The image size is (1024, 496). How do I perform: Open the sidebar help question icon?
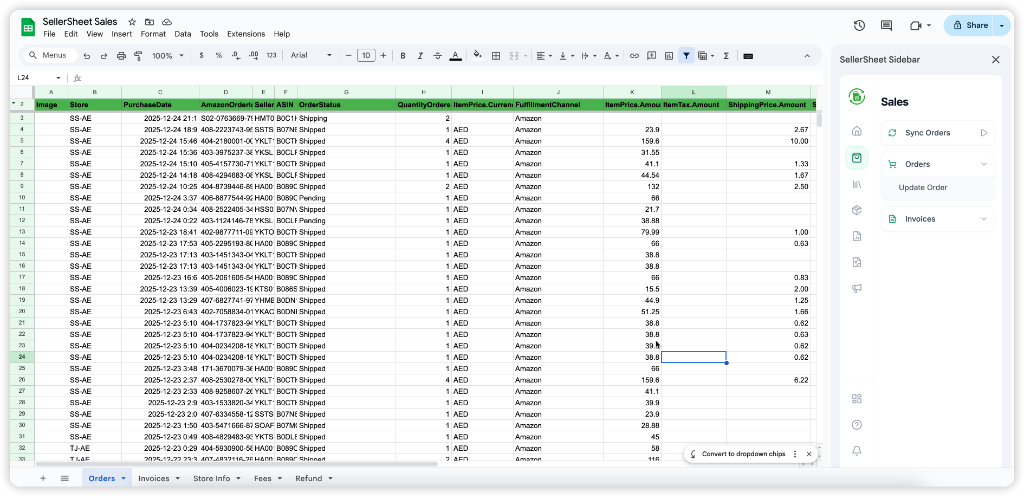click(857, 425)
